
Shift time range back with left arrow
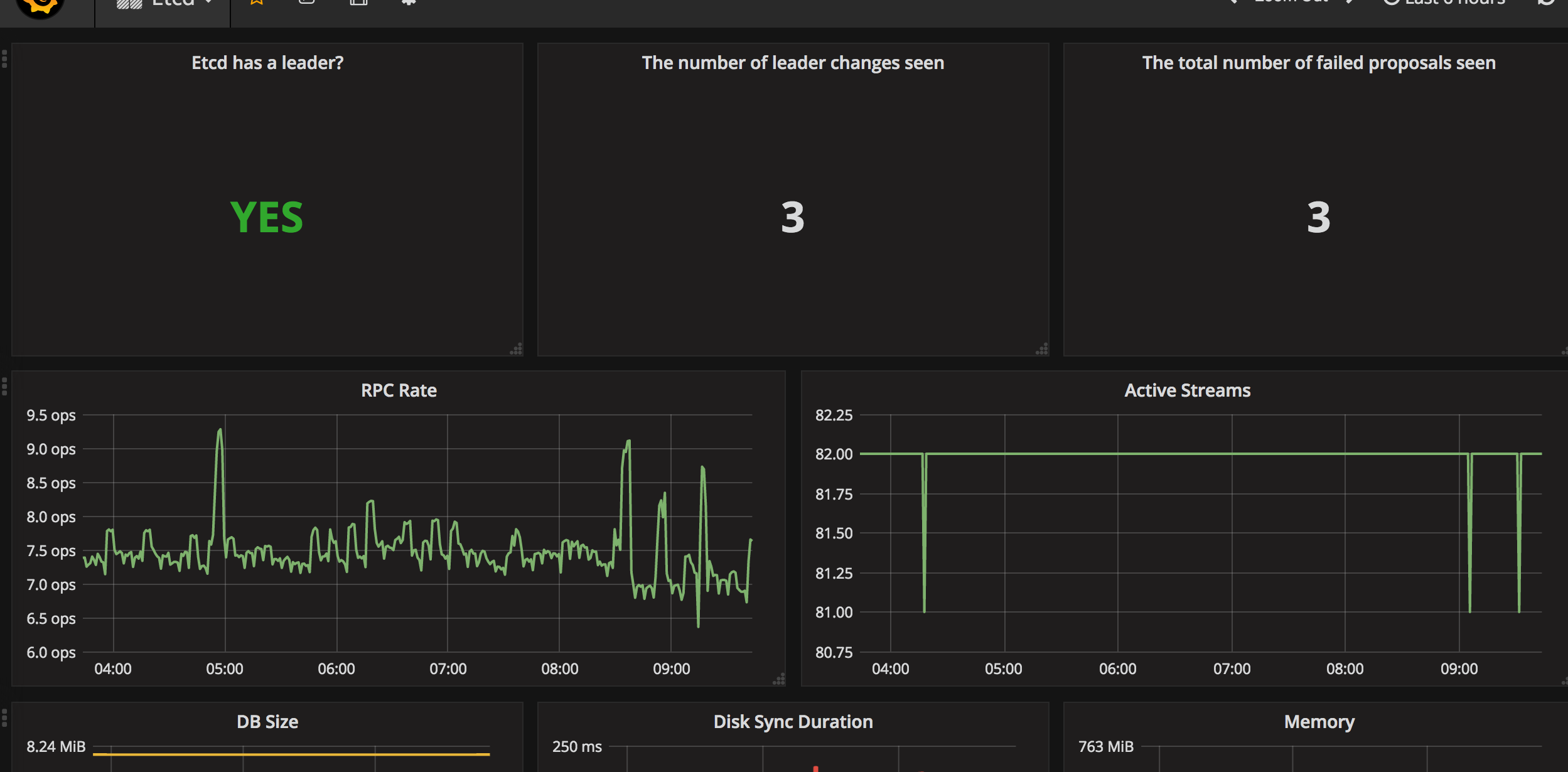(x=1233, y=3)
